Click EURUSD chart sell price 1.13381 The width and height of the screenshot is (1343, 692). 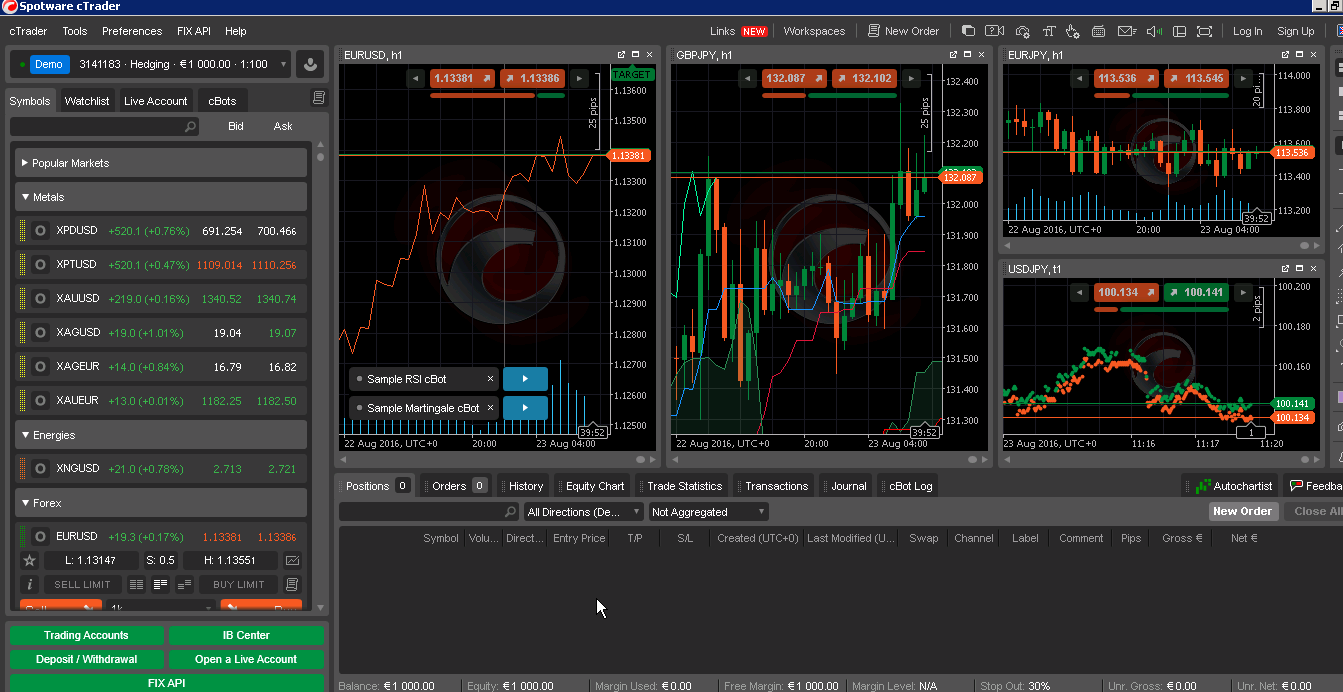click(461, 78)
